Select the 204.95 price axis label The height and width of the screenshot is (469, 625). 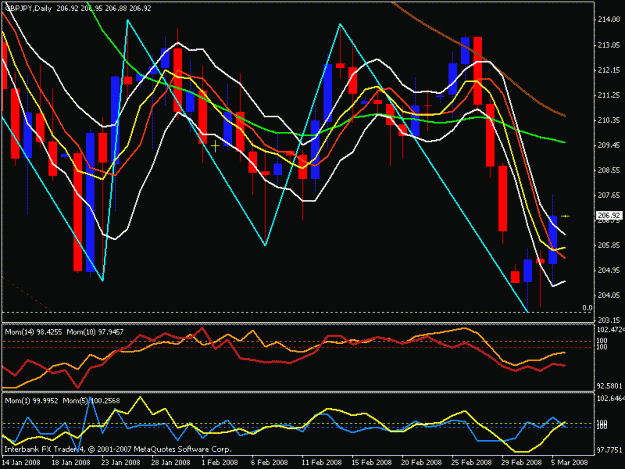609,270
